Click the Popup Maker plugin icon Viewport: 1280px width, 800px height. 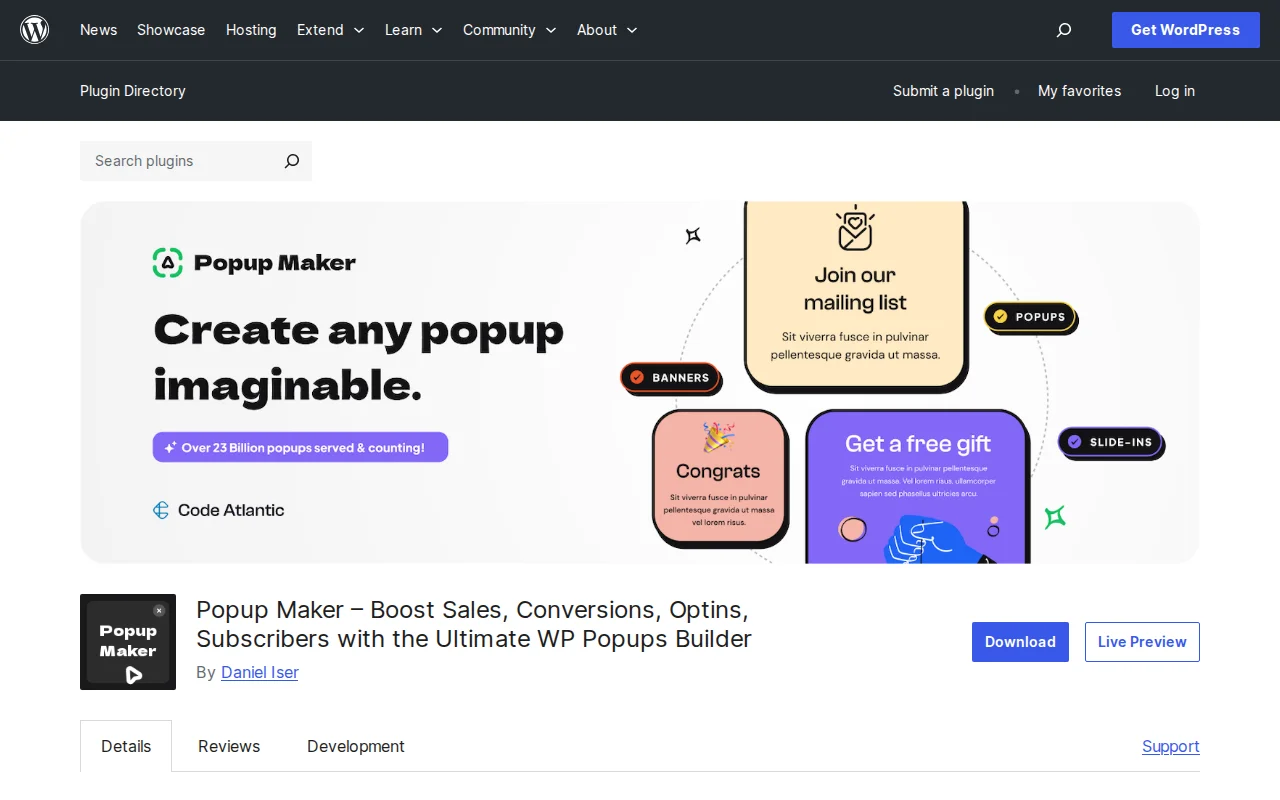click(128, 642)
